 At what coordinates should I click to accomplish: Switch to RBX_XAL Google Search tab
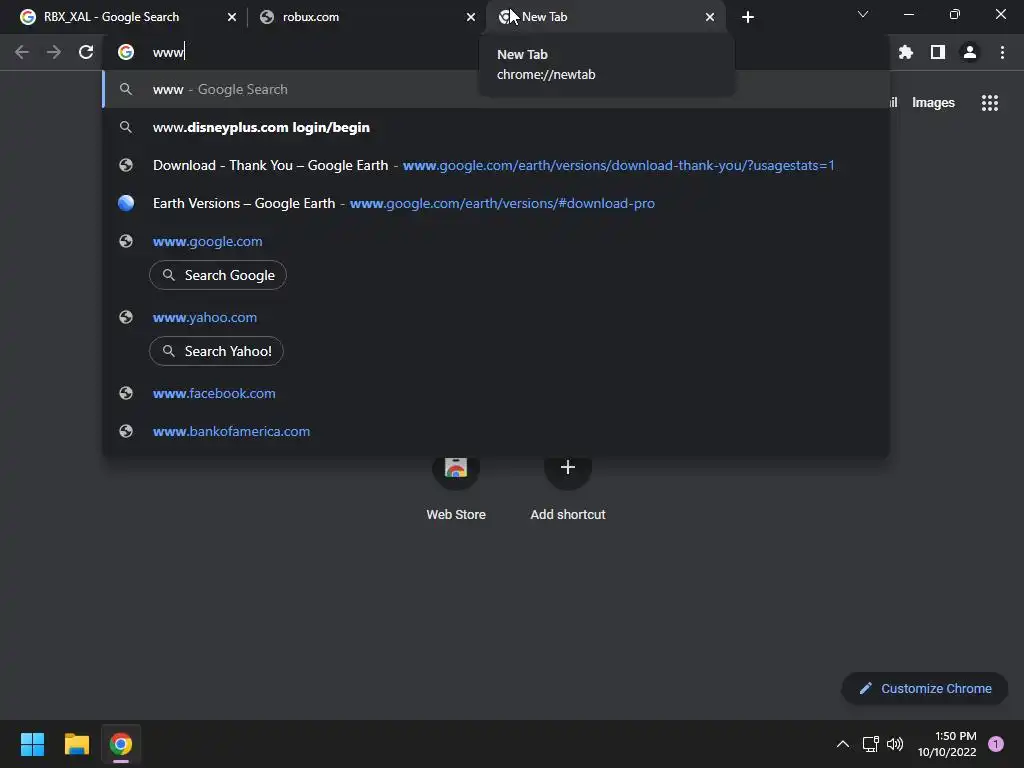pos(124,17)
